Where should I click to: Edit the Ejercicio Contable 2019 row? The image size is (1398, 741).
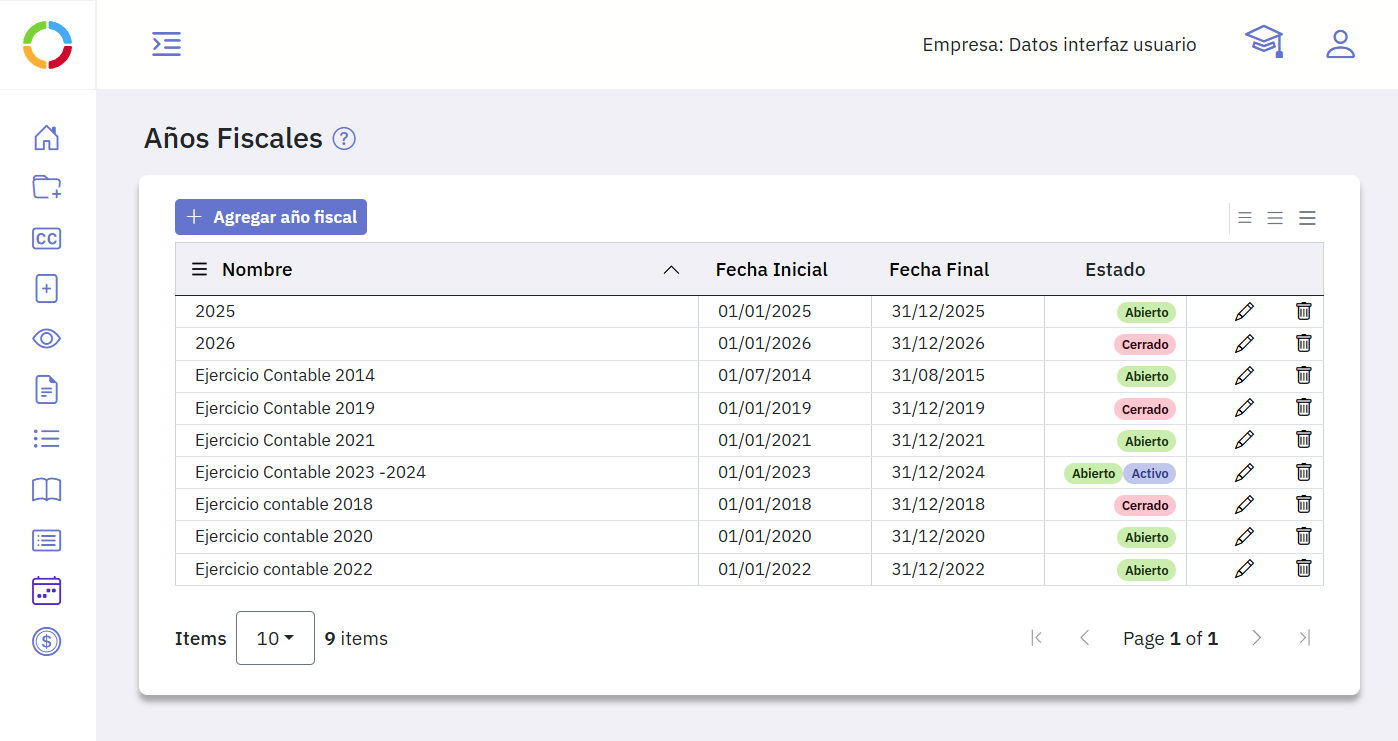[x=1244, y=408]
